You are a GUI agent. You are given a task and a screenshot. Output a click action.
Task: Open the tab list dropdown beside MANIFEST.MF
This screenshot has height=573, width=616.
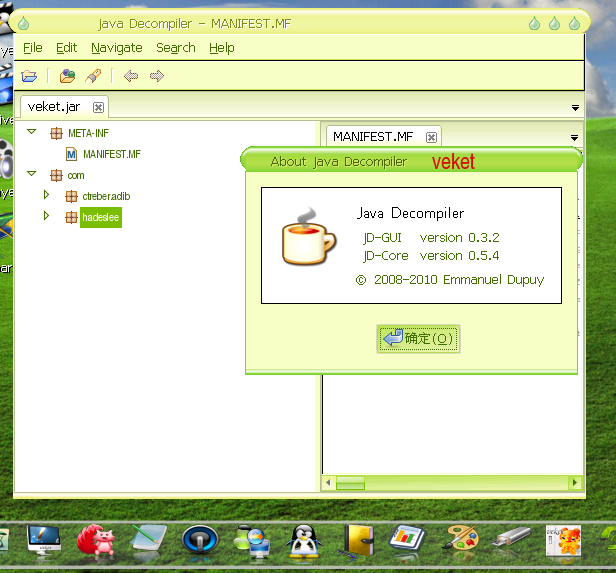point(574,138)
